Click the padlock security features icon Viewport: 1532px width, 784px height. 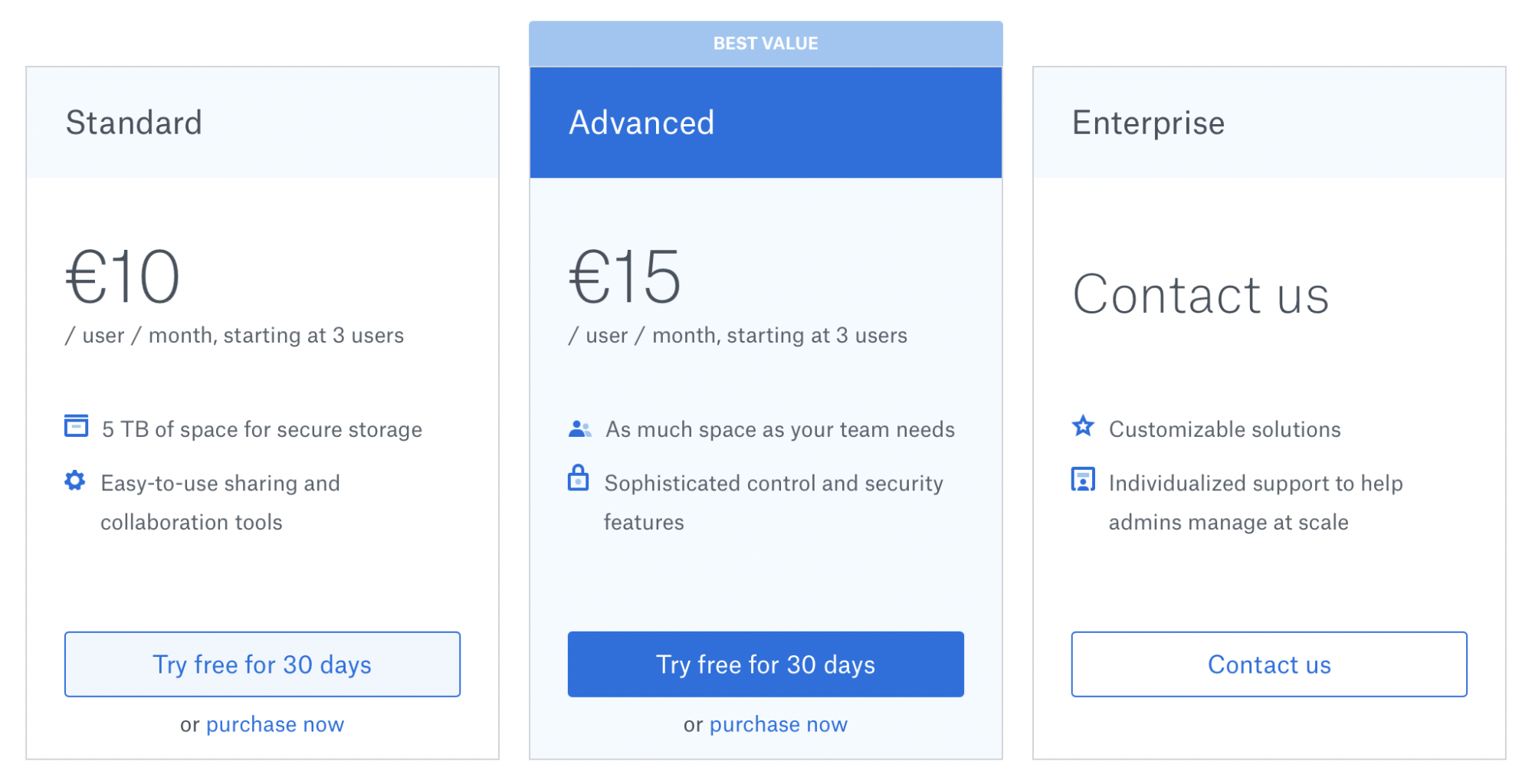(579, 481)
